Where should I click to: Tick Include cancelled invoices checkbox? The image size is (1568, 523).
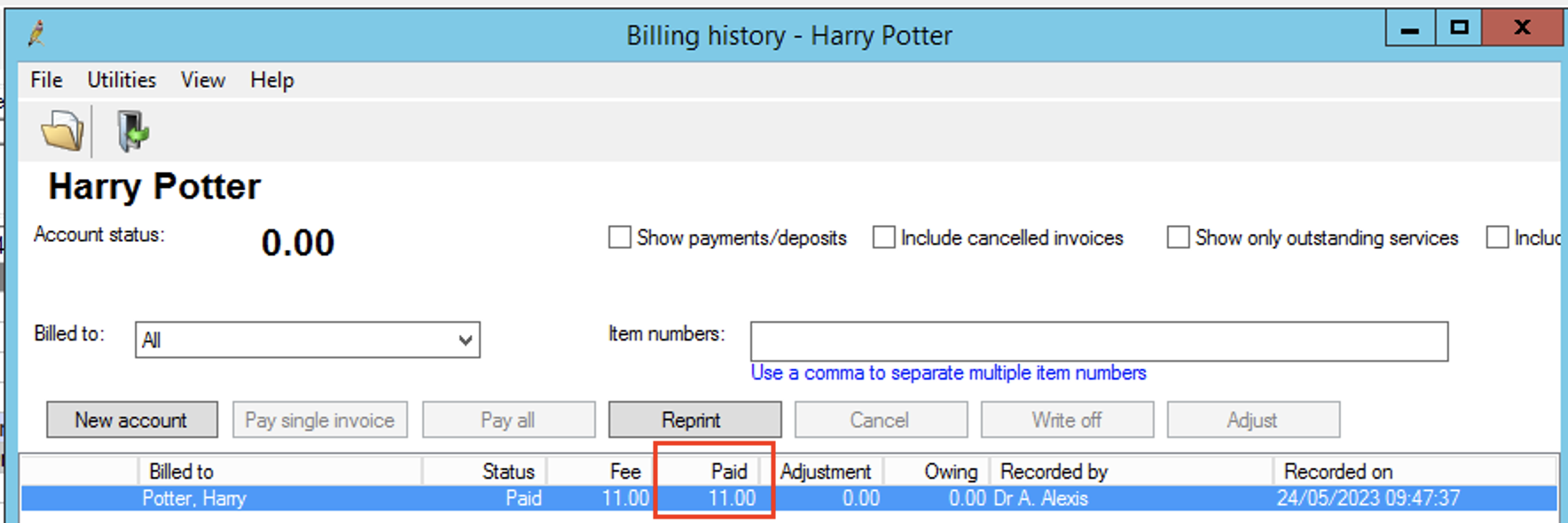(883, 238)
